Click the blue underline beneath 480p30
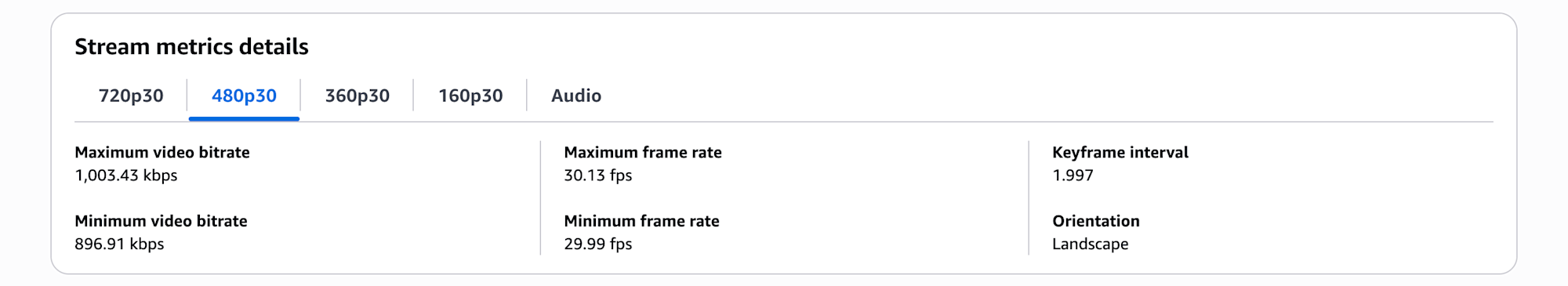 tap(244, 119)
